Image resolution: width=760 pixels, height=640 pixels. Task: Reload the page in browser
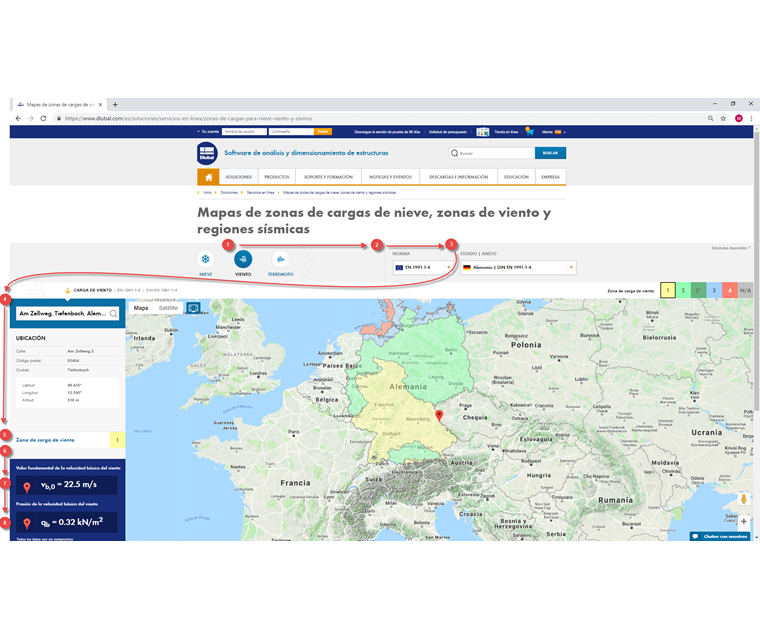point(43,118)
